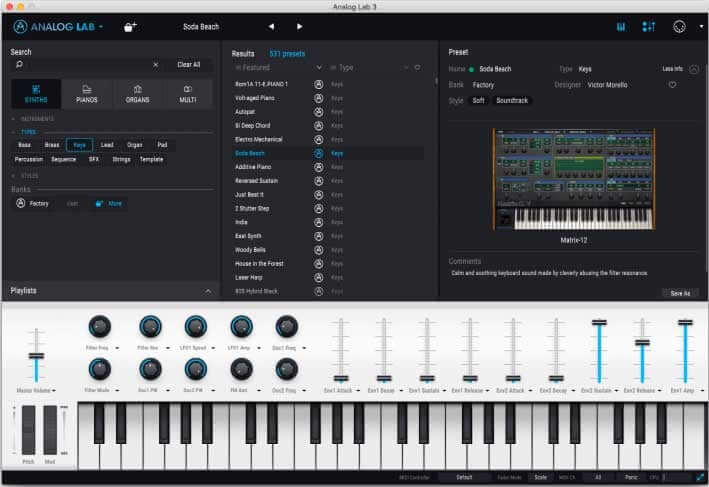Clear search text with the X icon
709x487 pixels.
coord(155,64)
